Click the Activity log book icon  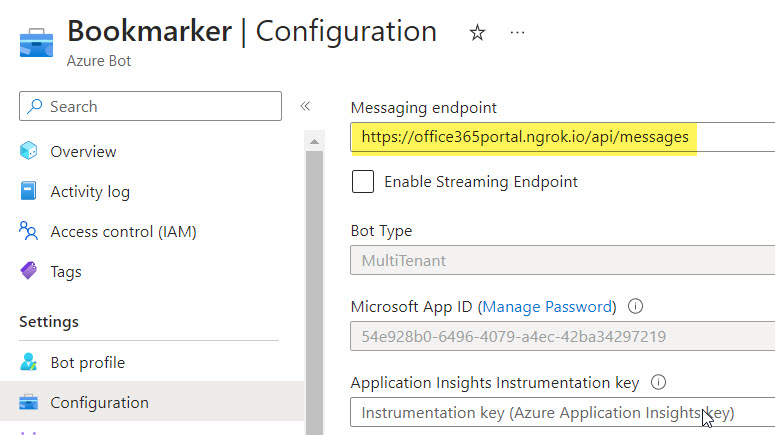[28, 191]
